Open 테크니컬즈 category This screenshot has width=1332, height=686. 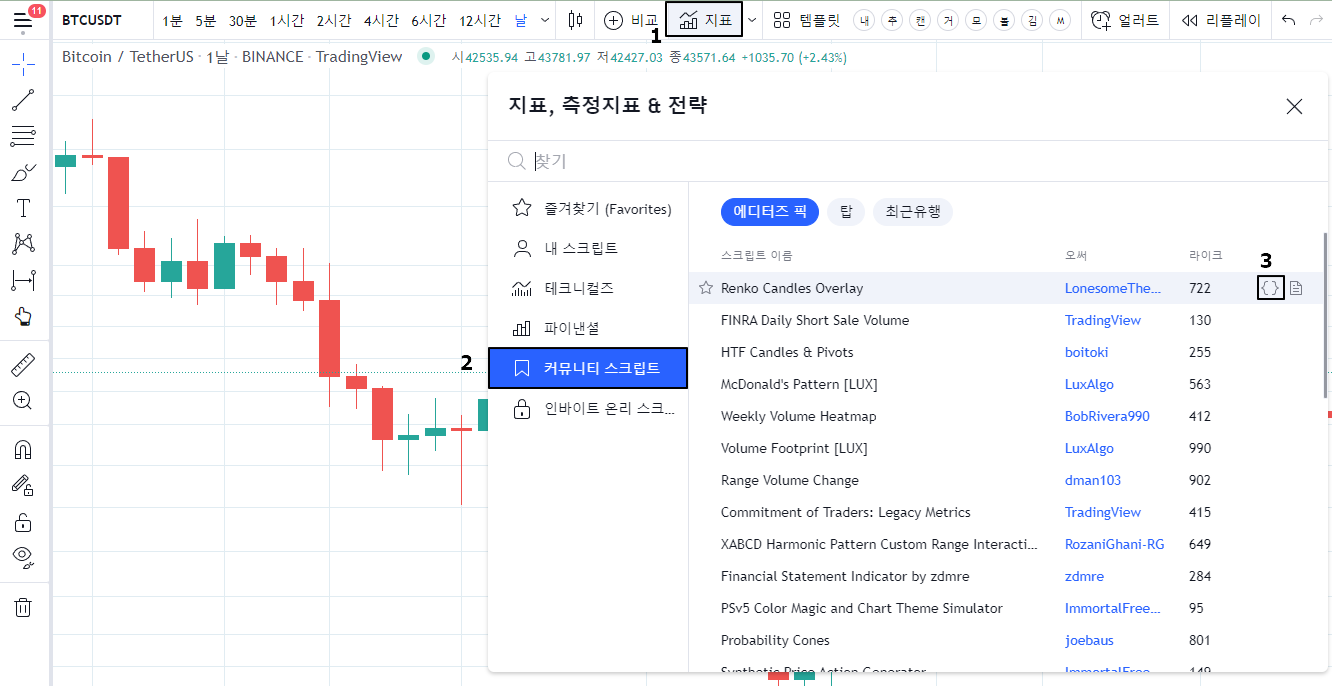pos(588,288)
